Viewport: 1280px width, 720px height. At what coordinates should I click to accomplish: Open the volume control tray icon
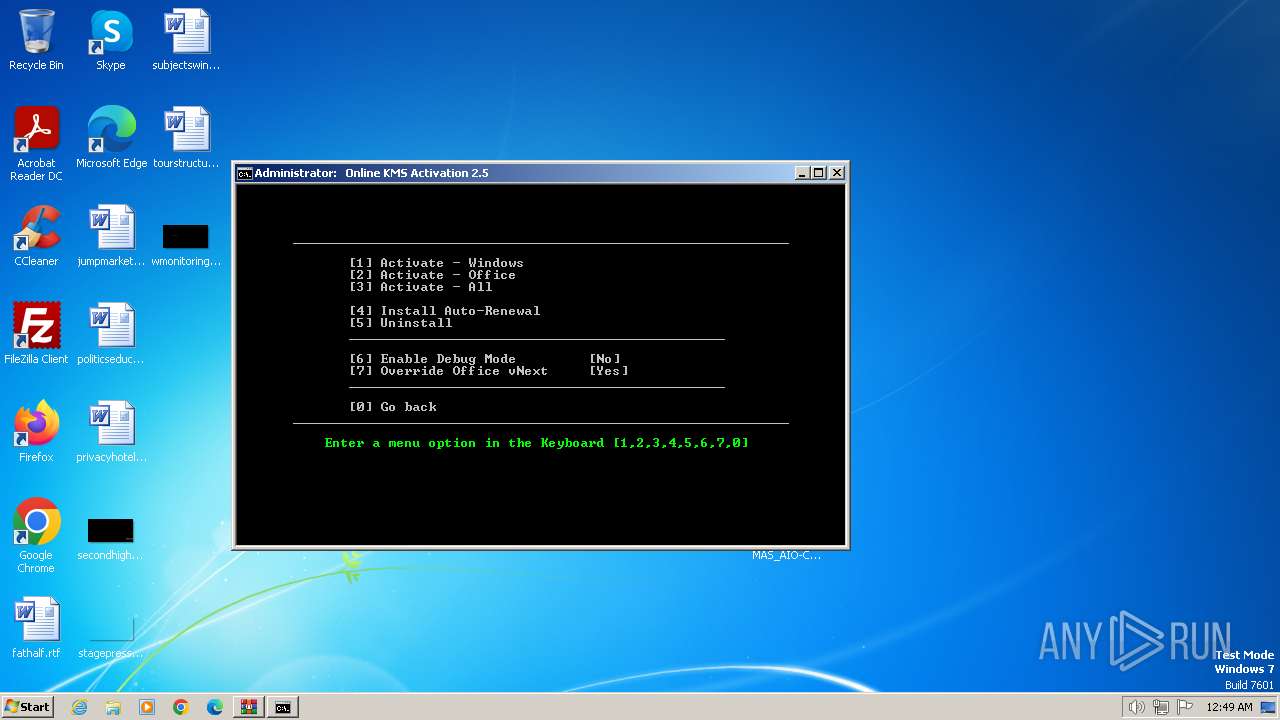[1137, 707]
